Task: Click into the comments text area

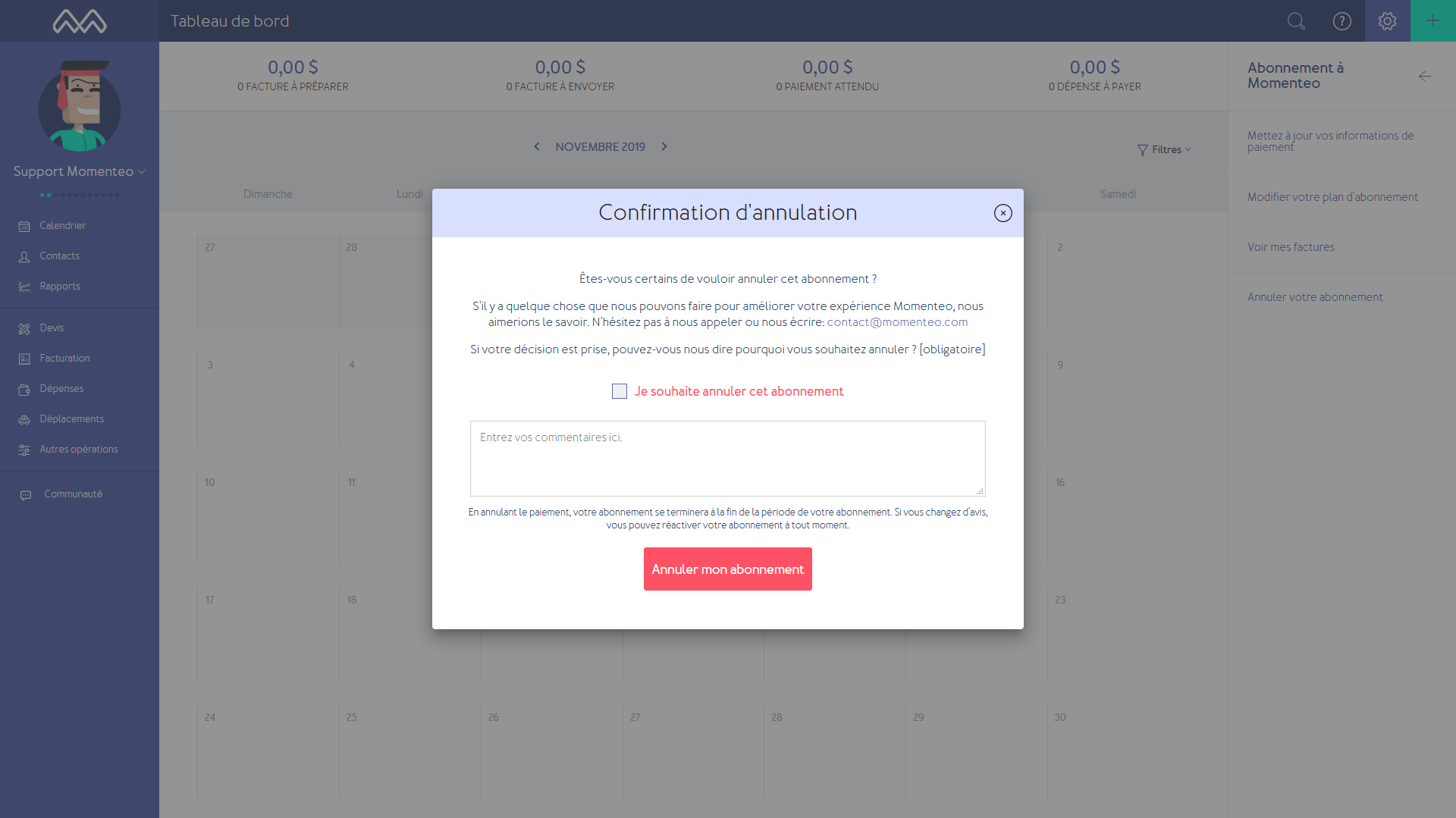Action: (x=727, y=458)
